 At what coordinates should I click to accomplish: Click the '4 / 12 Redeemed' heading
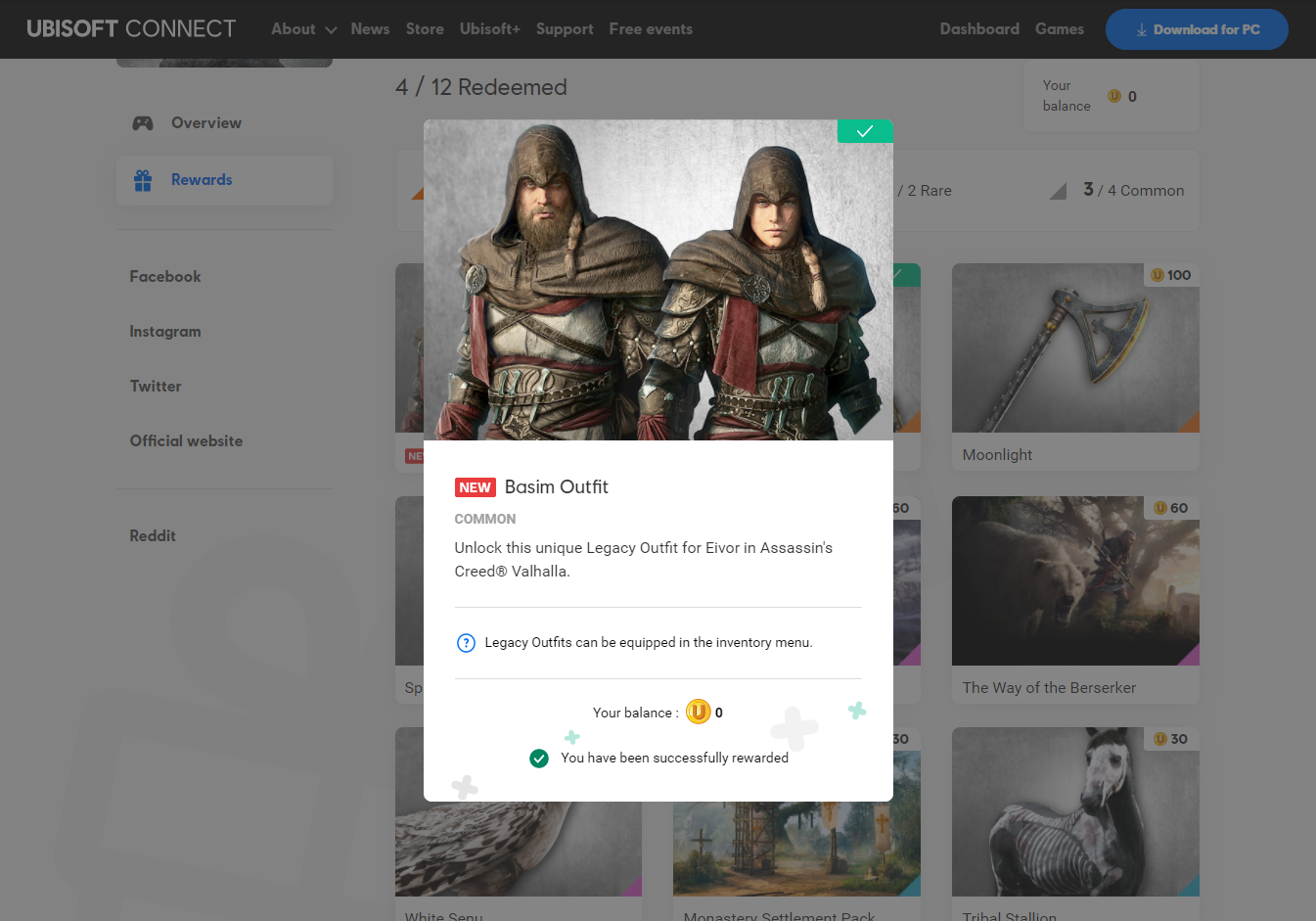pyautogui.click(x=481, y=87)
